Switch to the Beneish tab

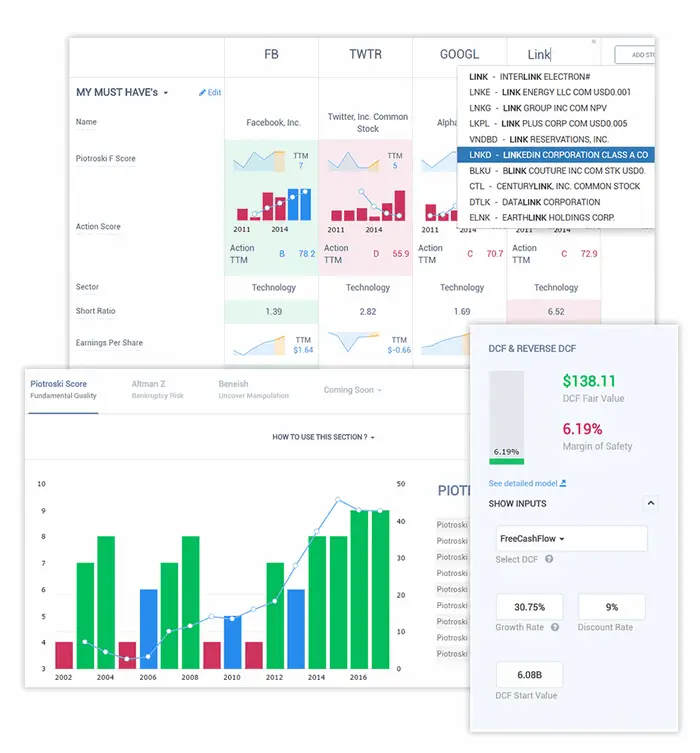point(253,389)
